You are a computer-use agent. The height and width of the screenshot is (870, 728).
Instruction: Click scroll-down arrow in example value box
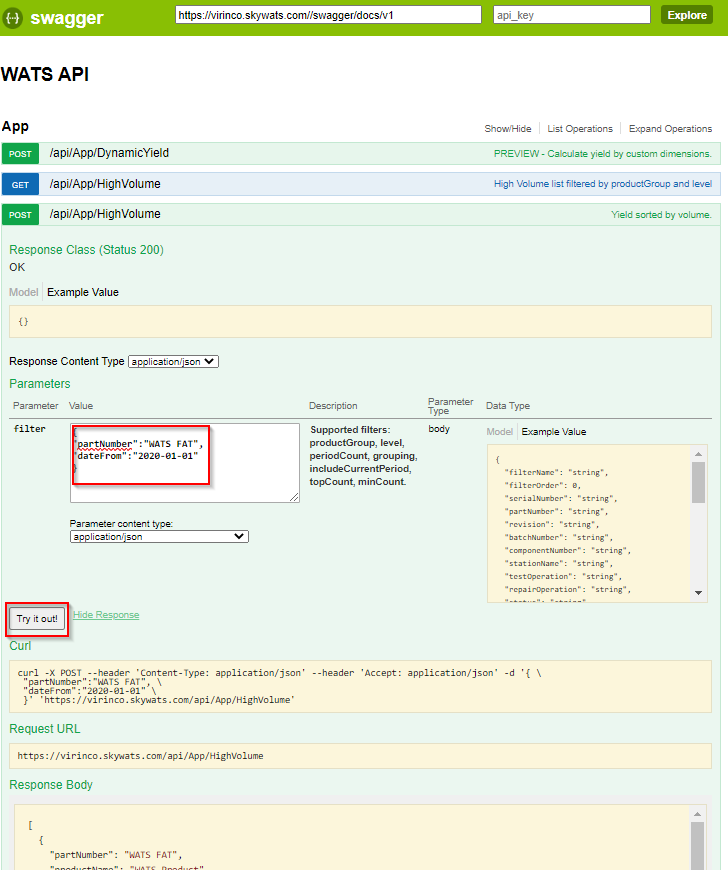699,593
